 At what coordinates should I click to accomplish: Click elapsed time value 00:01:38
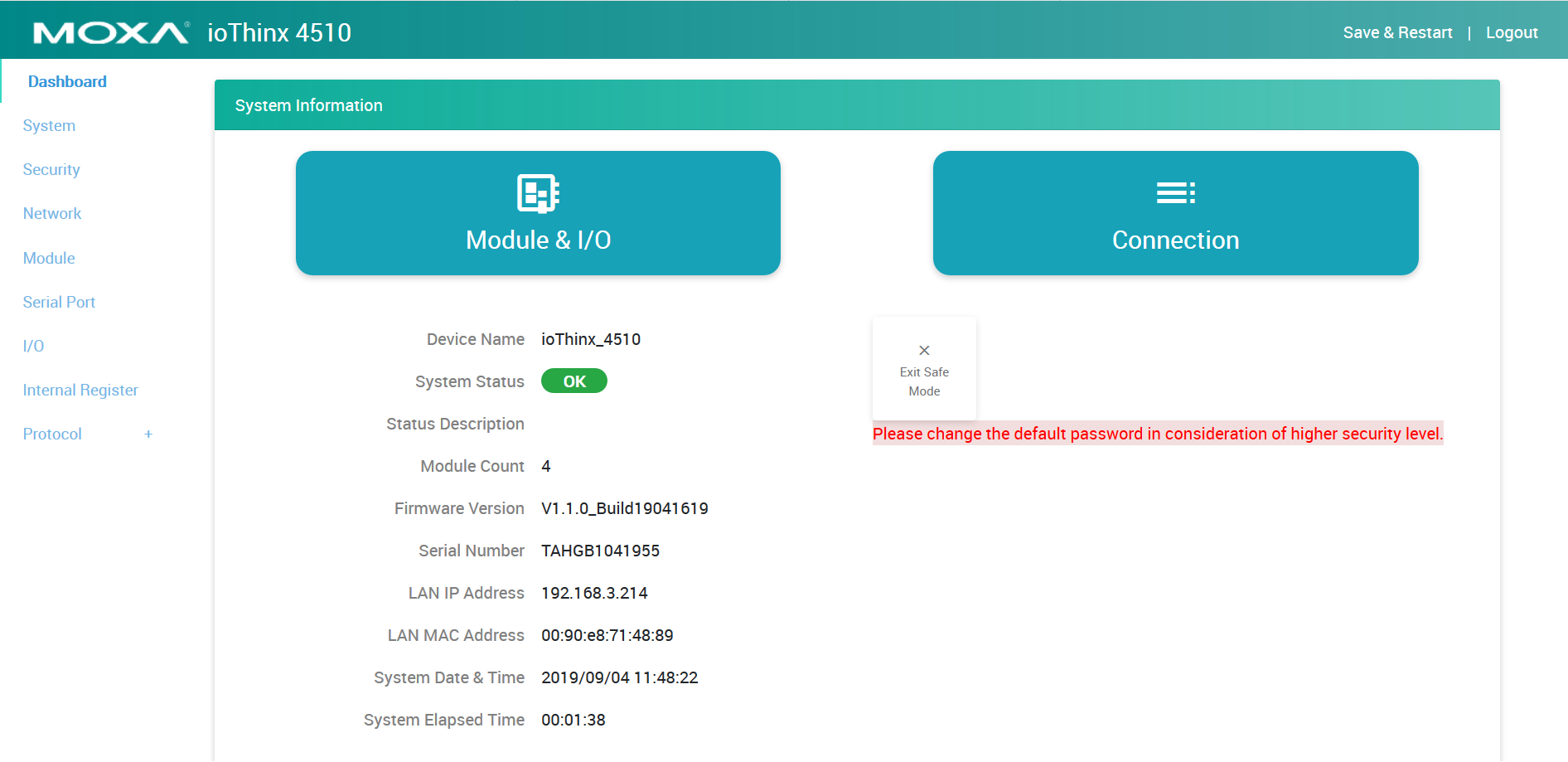(x=573, y=720)
